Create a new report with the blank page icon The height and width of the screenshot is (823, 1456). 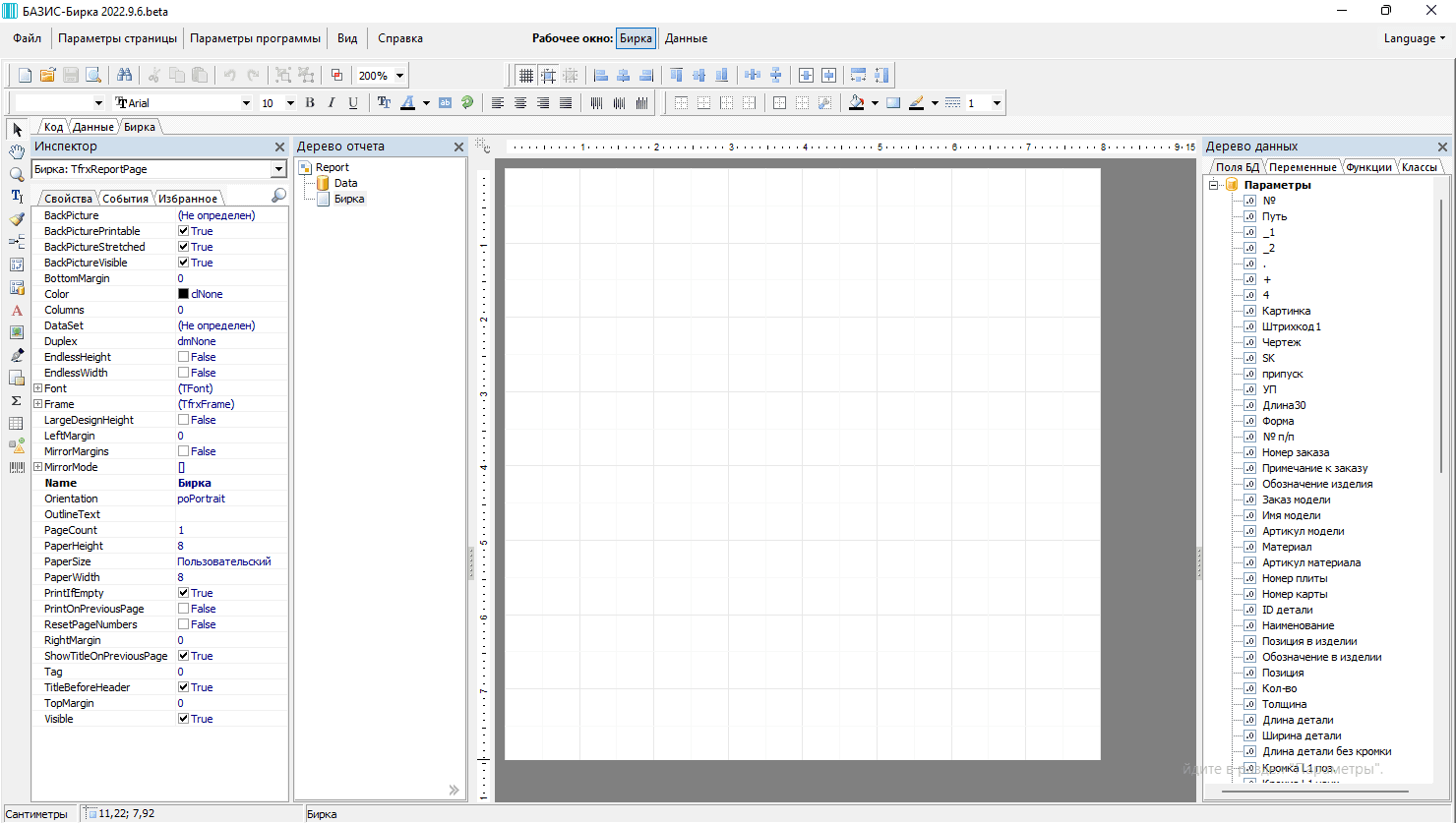click(26, 75)
